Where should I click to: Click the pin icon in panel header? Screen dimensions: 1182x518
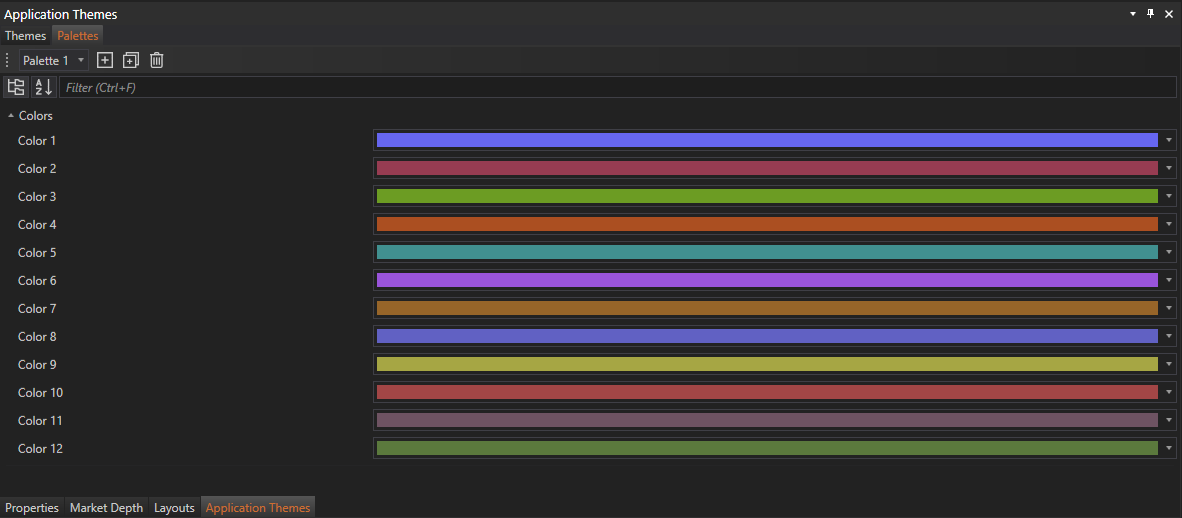pyautogui.click(x=1150, y=14)
